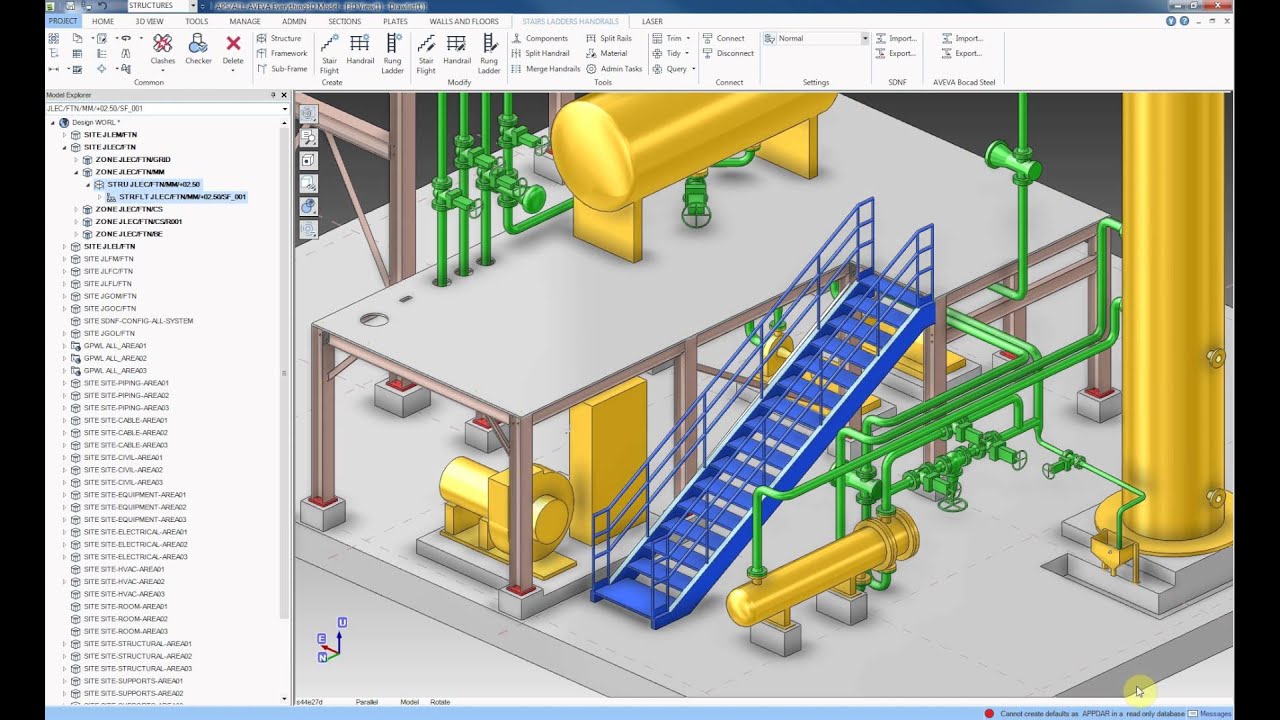Image resolution: width=1280 pixels, height=720 pixels.
Task: Expand ZONE JLEC/FTN/CS node
Action: click(76, 209)
